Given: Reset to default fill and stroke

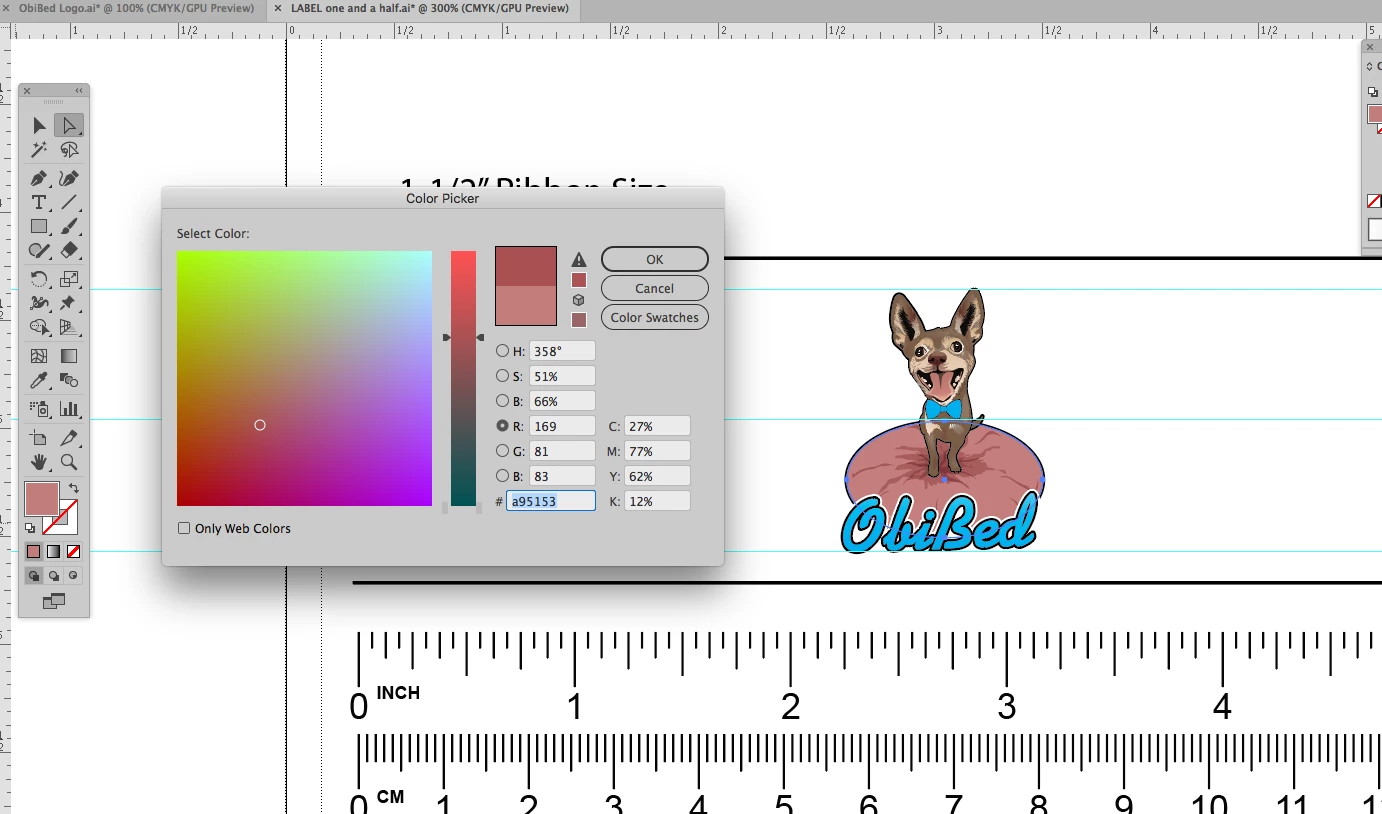Looking at the screenshot, I should point(30,528).
